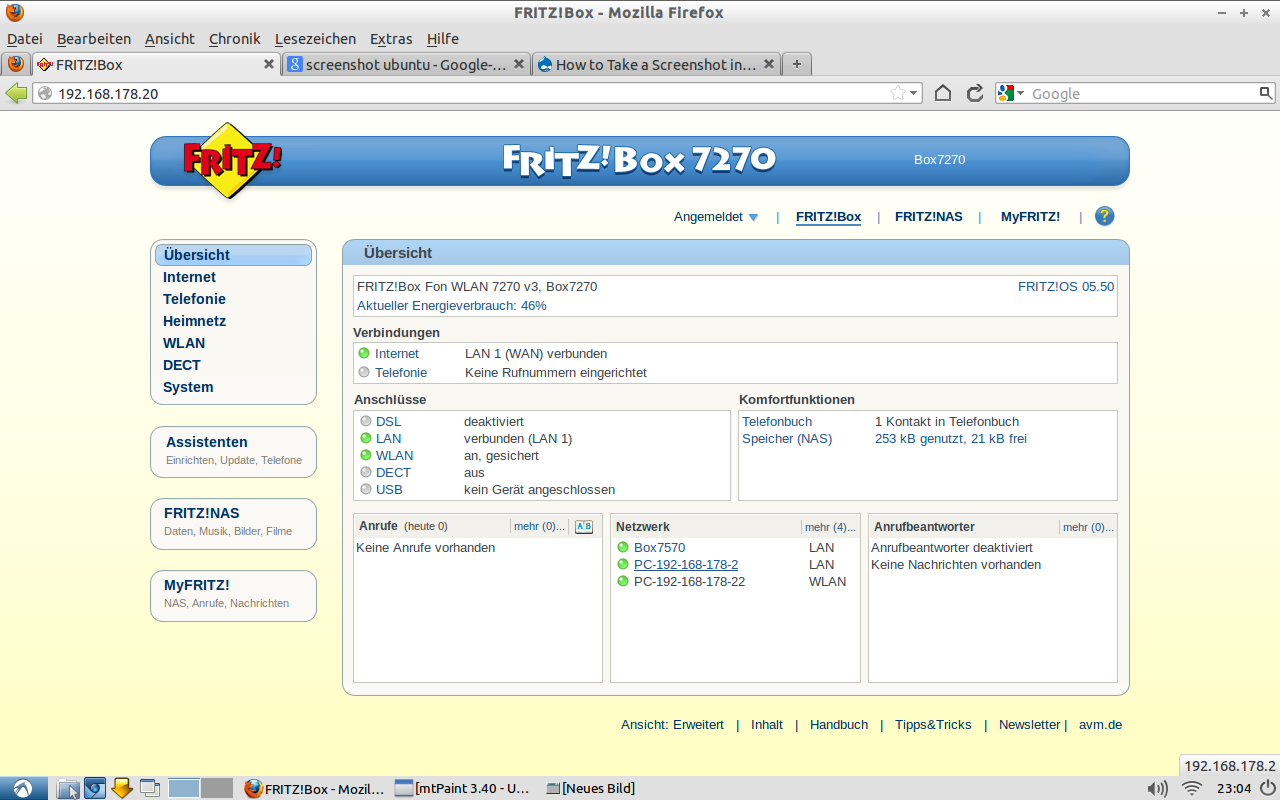
Task: Close the screenshot ubuntu Google tab
Action: coord(519,64)
